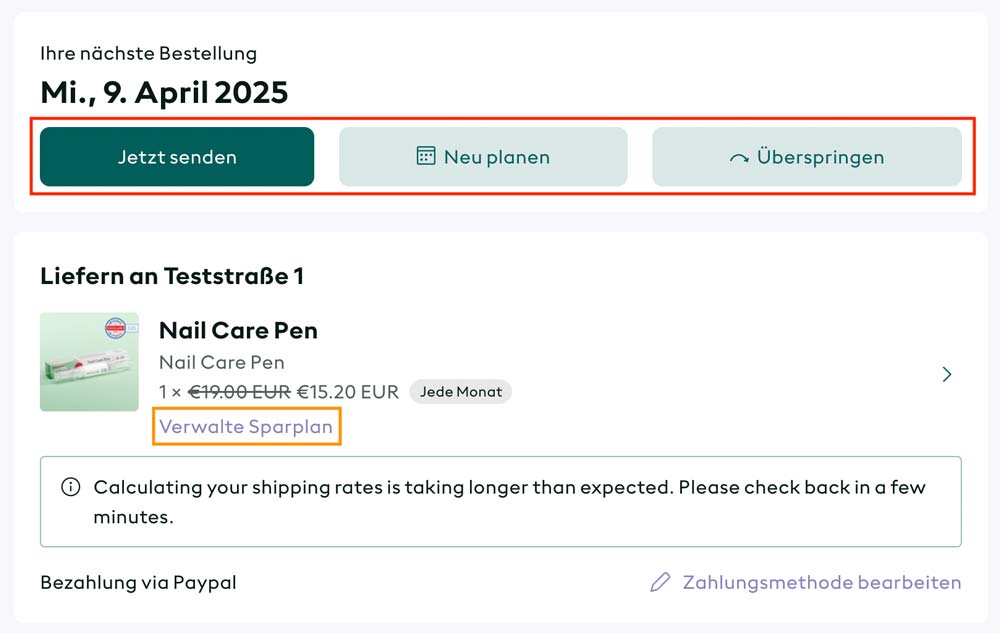The image size is (1000, 633).
Task: Click the Bezahlung via Paypal text
Action: point(138,582)
